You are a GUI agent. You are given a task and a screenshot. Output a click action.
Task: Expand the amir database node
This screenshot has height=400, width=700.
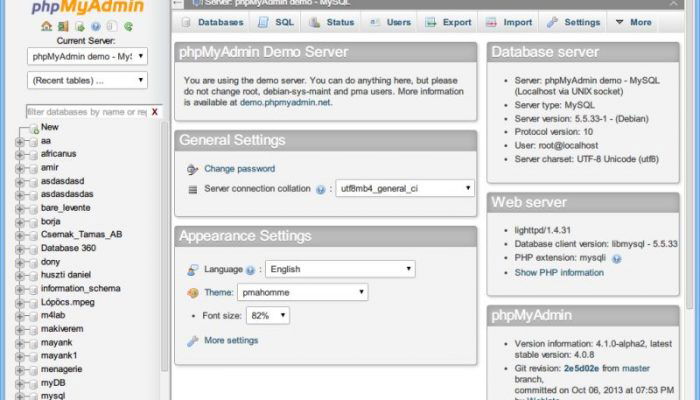(x=20, y=169)
